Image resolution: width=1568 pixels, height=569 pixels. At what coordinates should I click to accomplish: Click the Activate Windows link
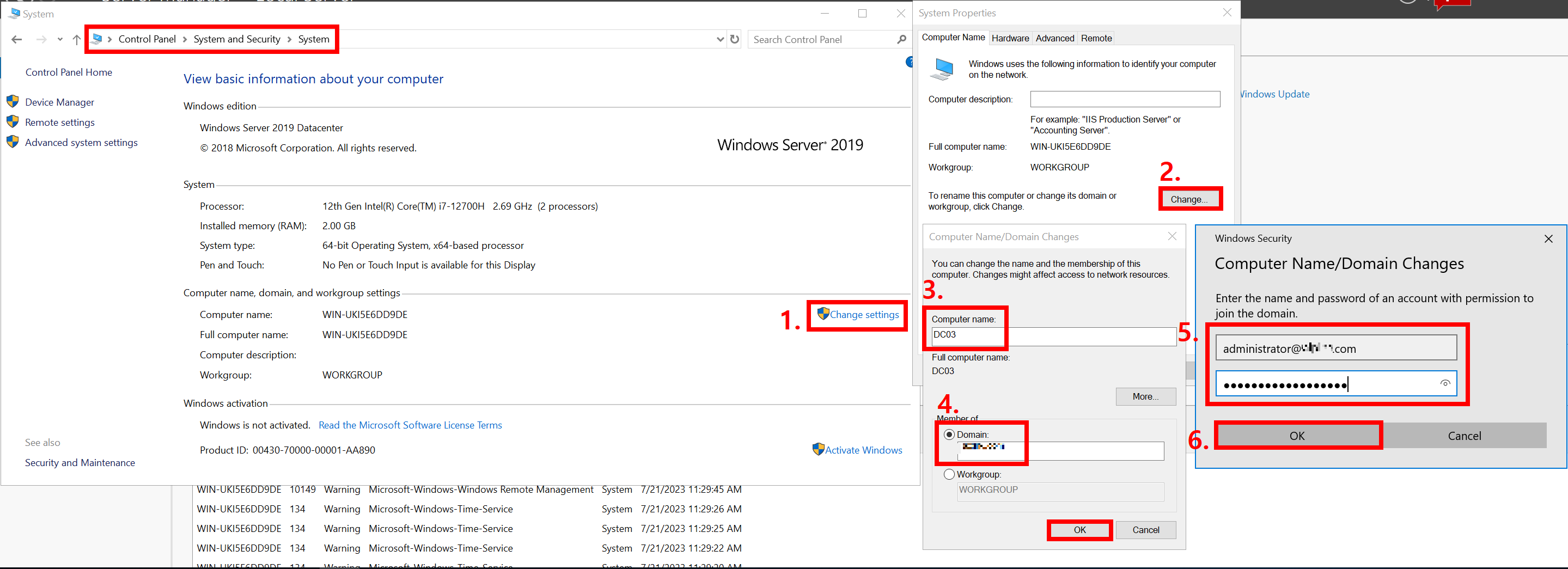click(864, 450)
